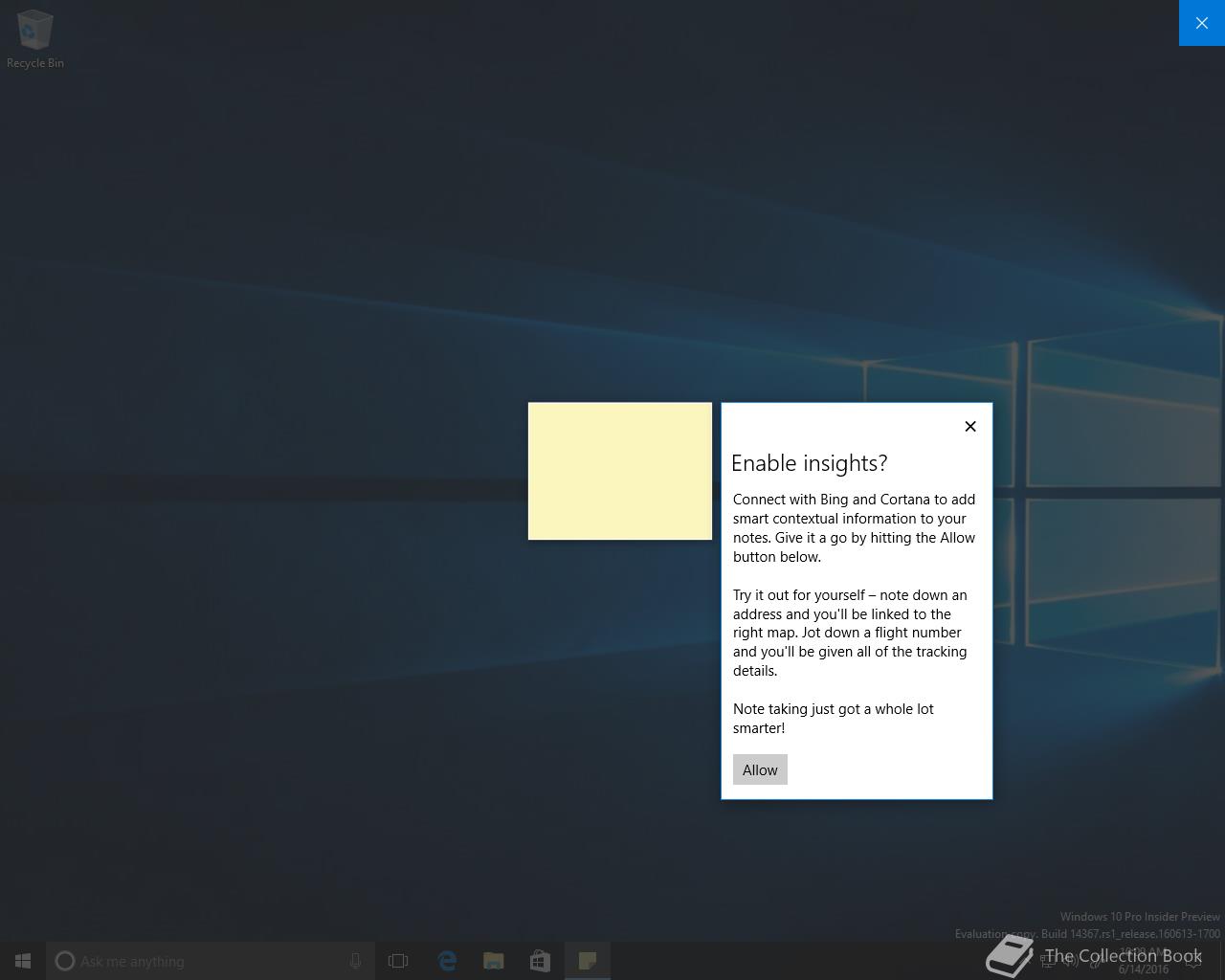Activate the Cortana microphone icon
The image size is (1225, 980).
(355, 961)
